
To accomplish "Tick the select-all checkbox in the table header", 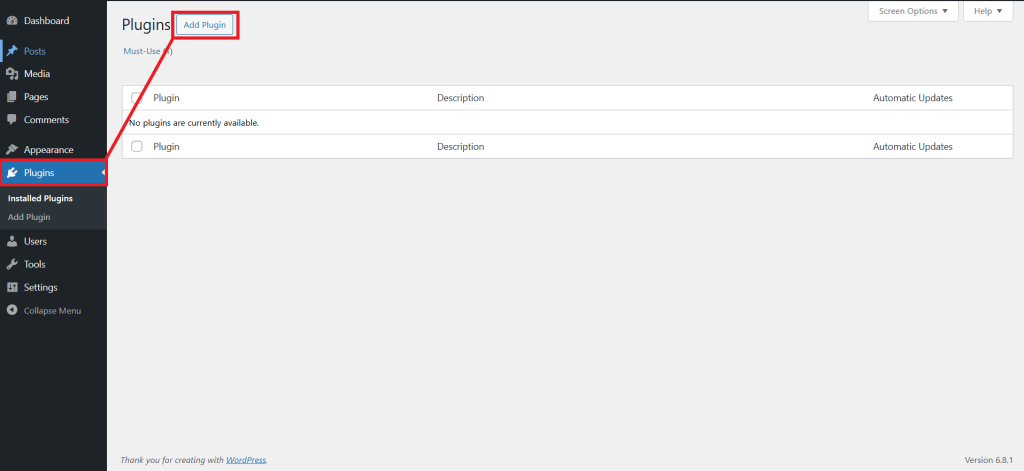I will [x=136, y=98].
